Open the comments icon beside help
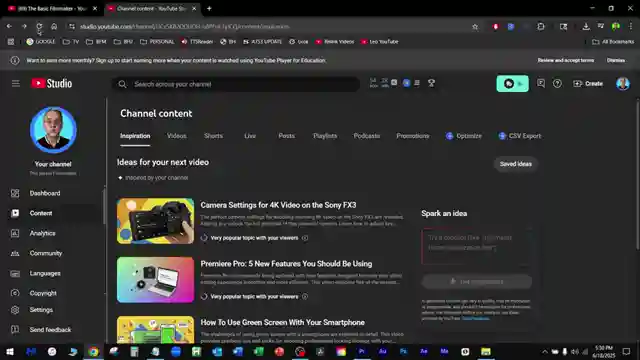 tap(541, 84)
